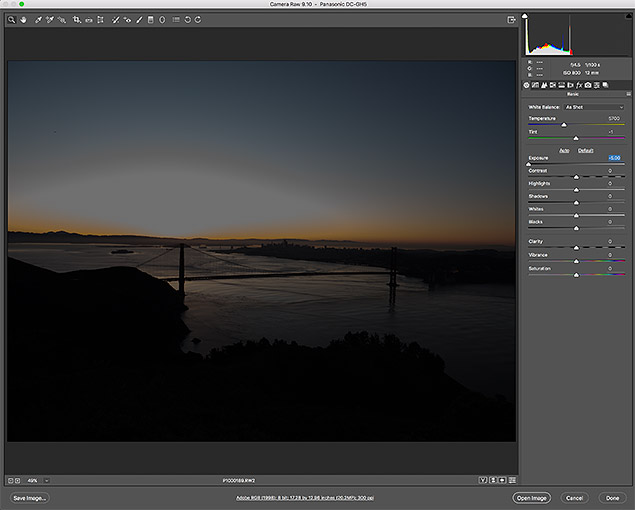Switch to the Tone Curve tab

(x=536, y=85)
